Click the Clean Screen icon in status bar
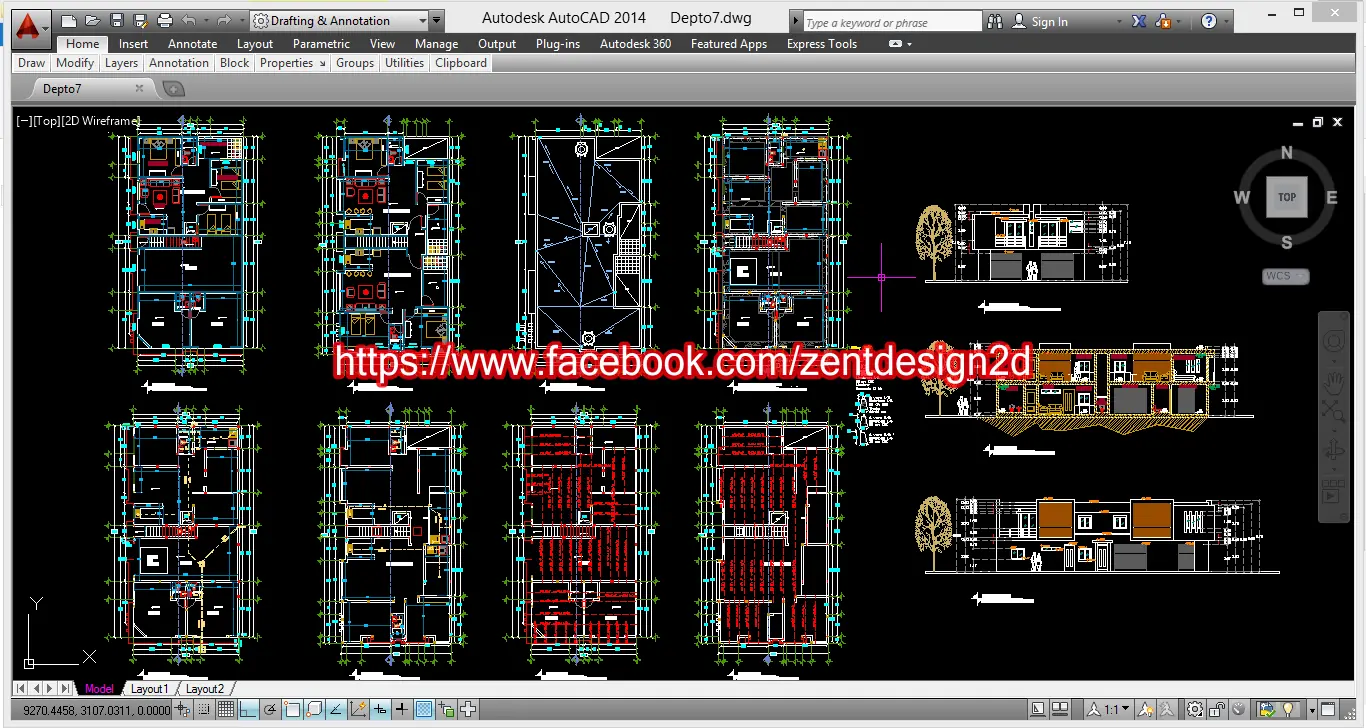The width and height of the screenshot is (1366, 728). pyautogui.click(x=1328, y=710)
